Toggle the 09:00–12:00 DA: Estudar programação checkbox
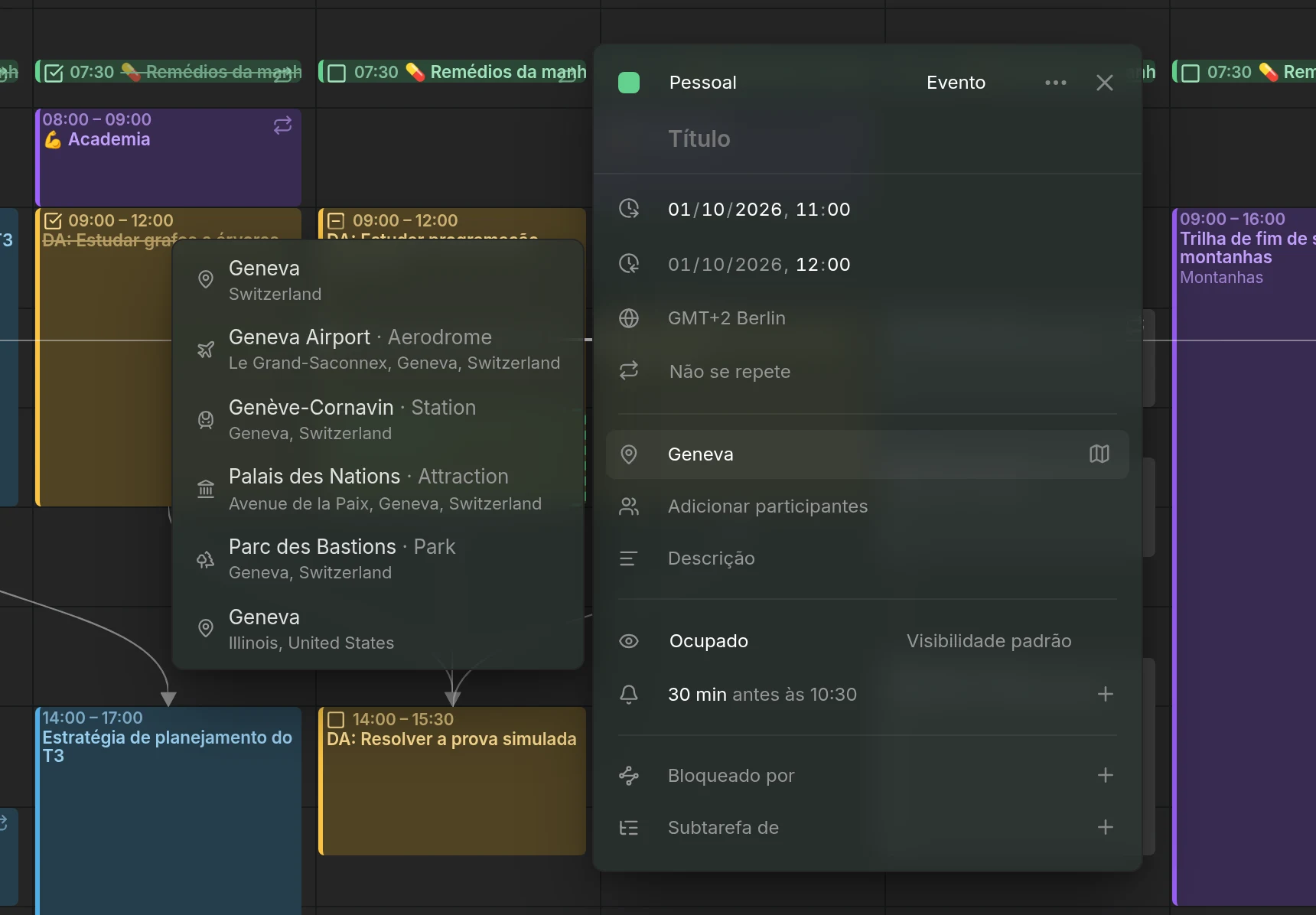 336,221
